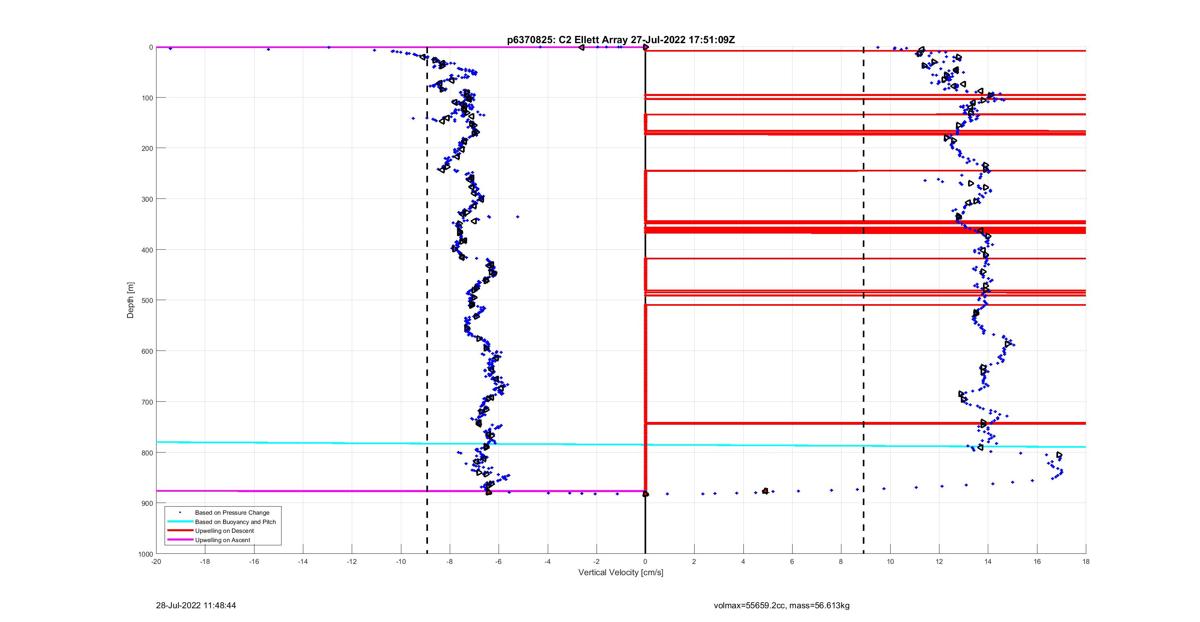Click velocity axis tick label -10
This screenshot has width=1200, height=622.
click(x=401, y=562)
